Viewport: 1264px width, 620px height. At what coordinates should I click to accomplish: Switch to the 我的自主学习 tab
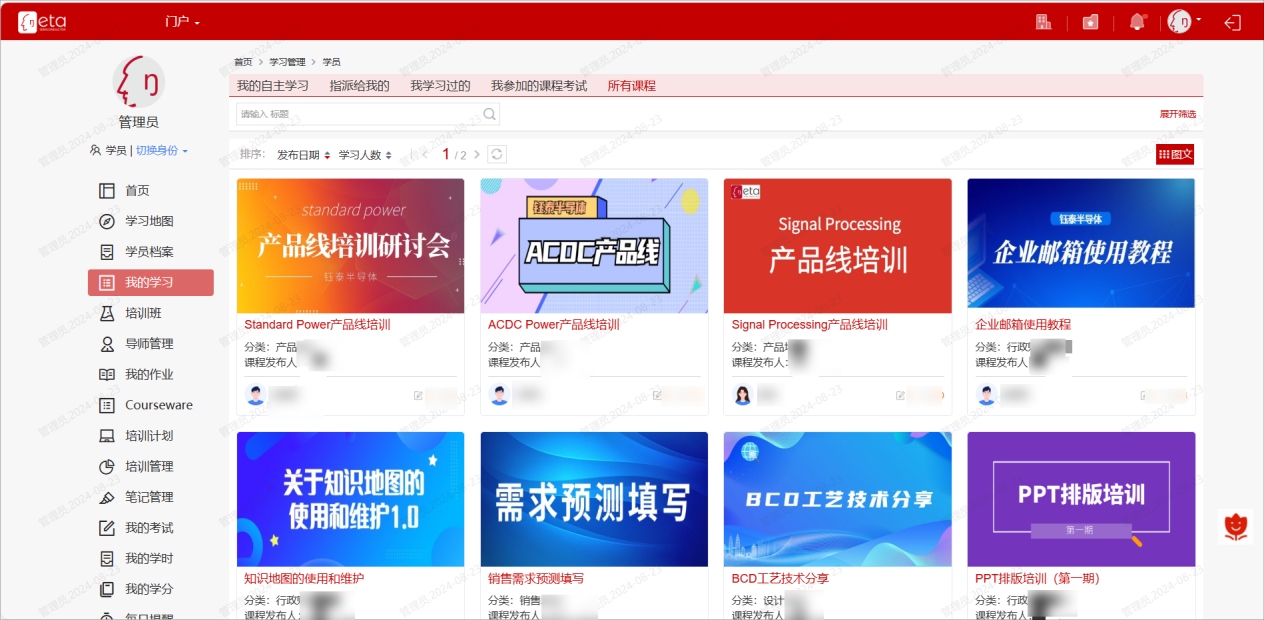point(272,86)
